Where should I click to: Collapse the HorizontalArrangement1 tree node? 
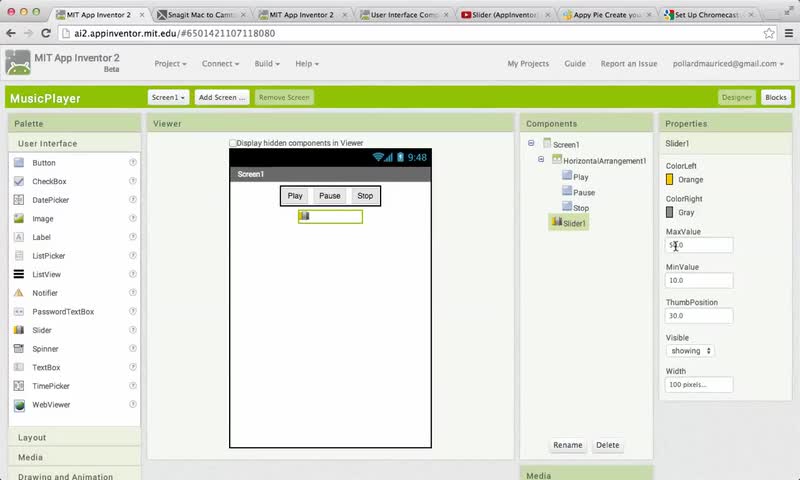[541, 159]
